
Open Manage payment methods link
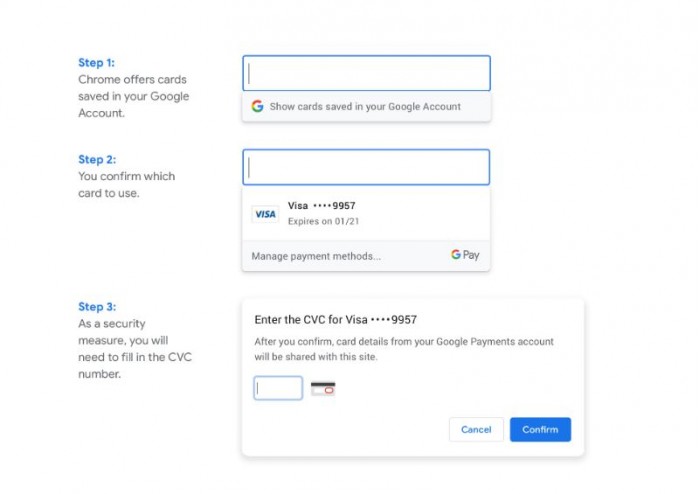click(316, 256)
